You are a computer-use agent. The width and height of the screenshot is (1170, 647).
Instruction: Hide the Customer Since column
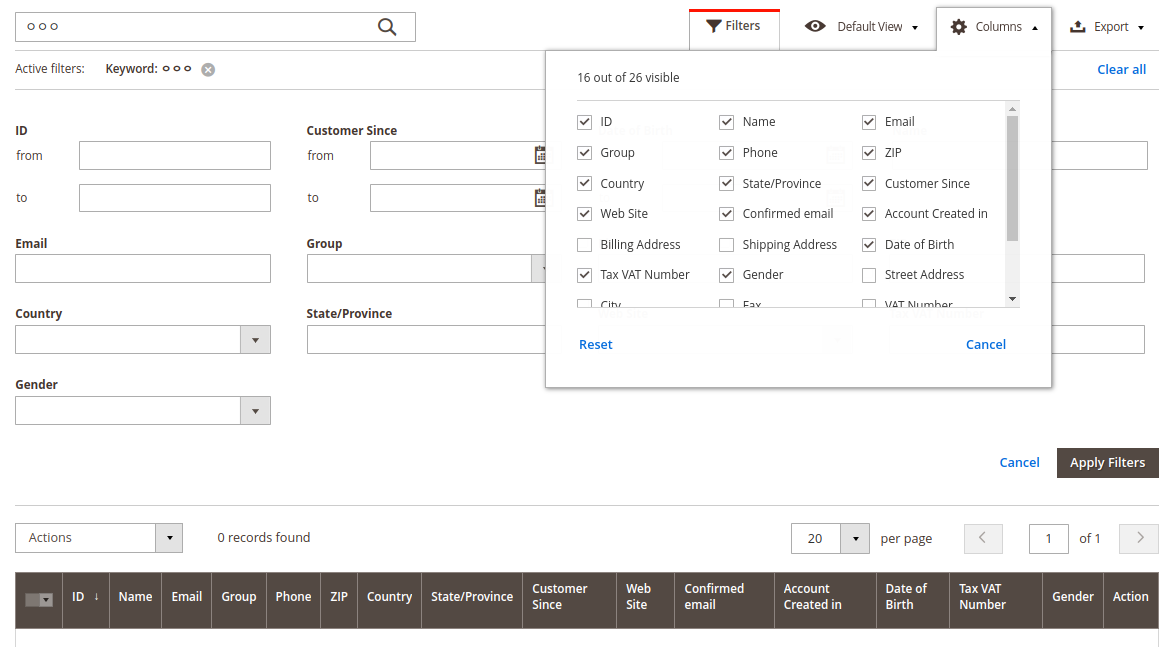tap(869, 184)
